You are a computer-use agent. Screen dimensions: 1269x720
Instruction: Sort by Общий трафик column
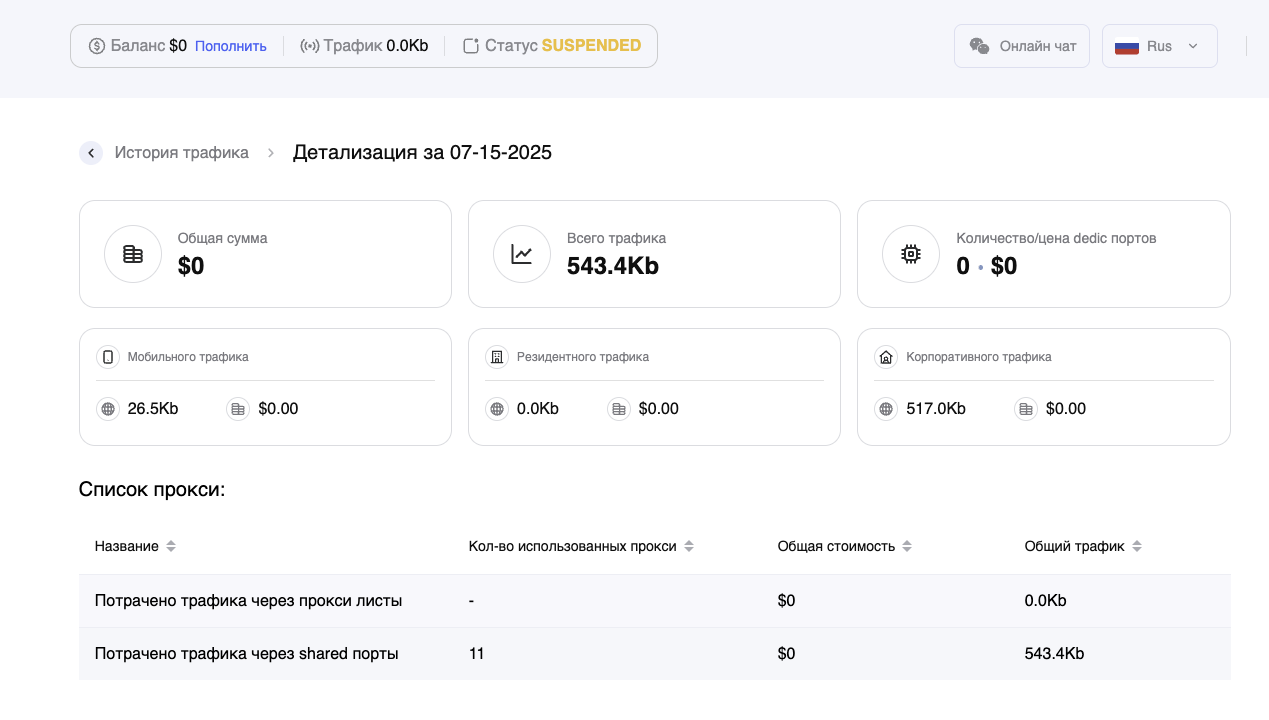pos(1136,547)
